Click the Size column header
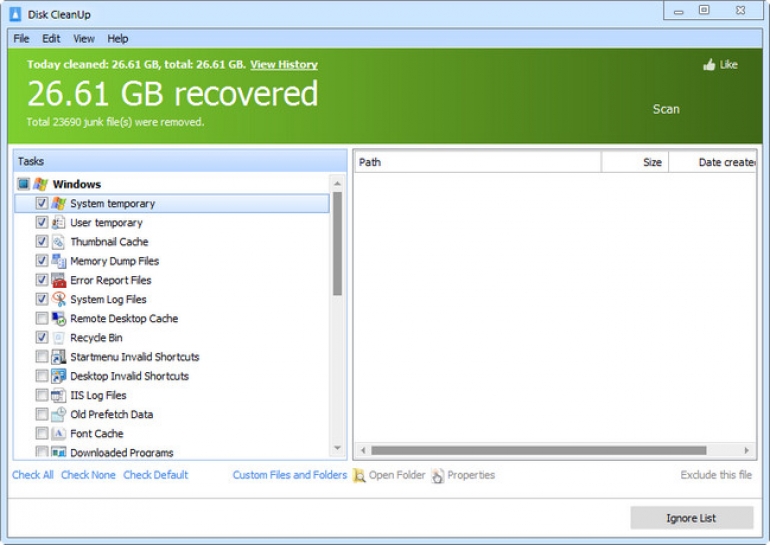The width and height of the screenshot is (770, 545). click(635, 162)
